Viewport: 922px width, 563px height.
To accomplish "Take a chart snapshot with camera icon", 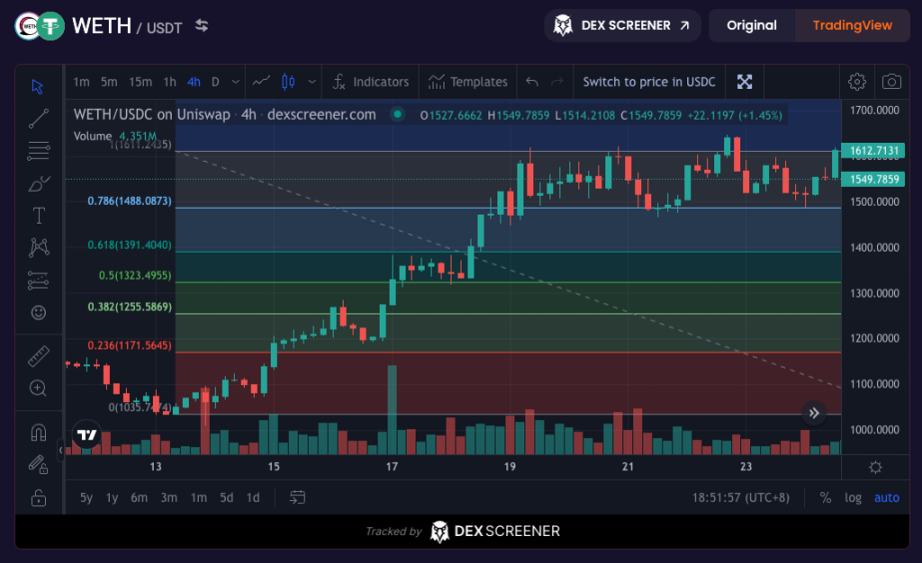I will [890, 82].
